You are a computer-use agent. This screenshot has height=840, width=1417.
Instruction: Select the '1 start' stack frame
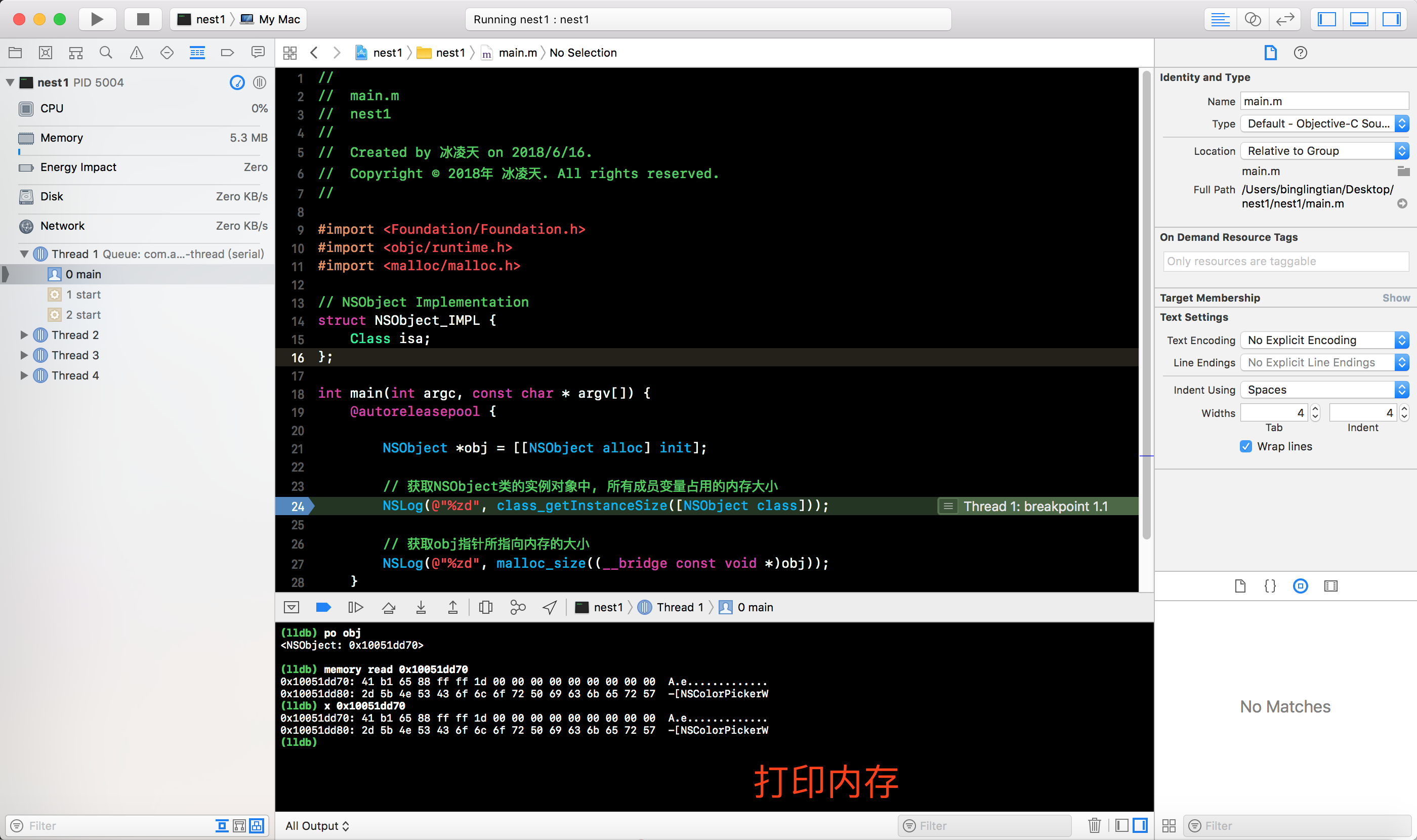83,295
